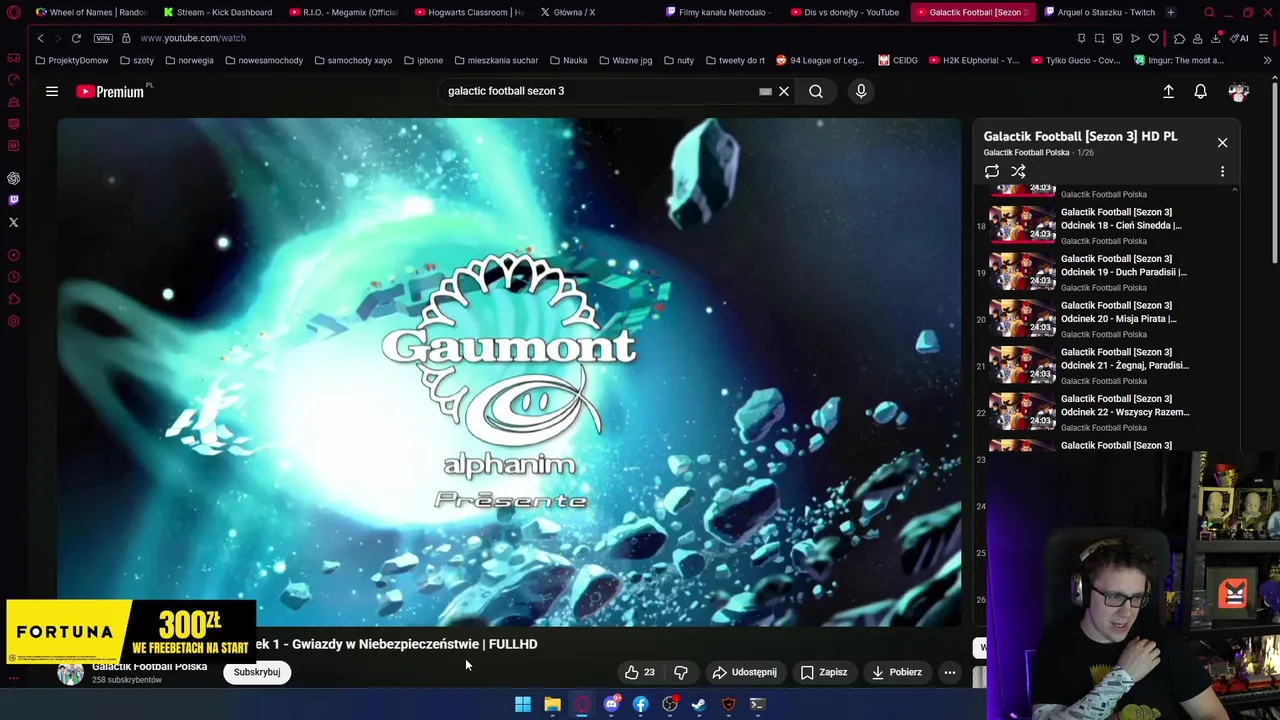Viewport: 1280px width, 720px height.
Task: Open the Windows Start menu
Action: (523, 704)
